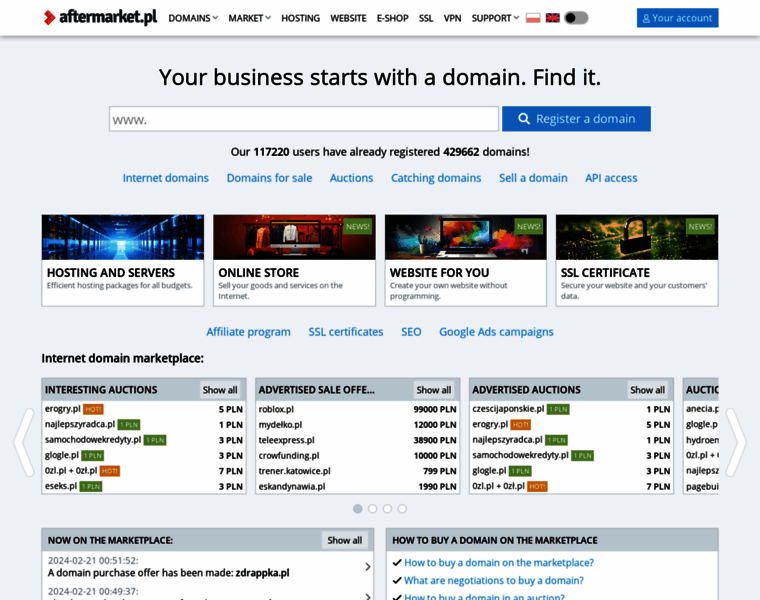Switch language to English flag
760x600 pixels.
click(x=552, y=18)
